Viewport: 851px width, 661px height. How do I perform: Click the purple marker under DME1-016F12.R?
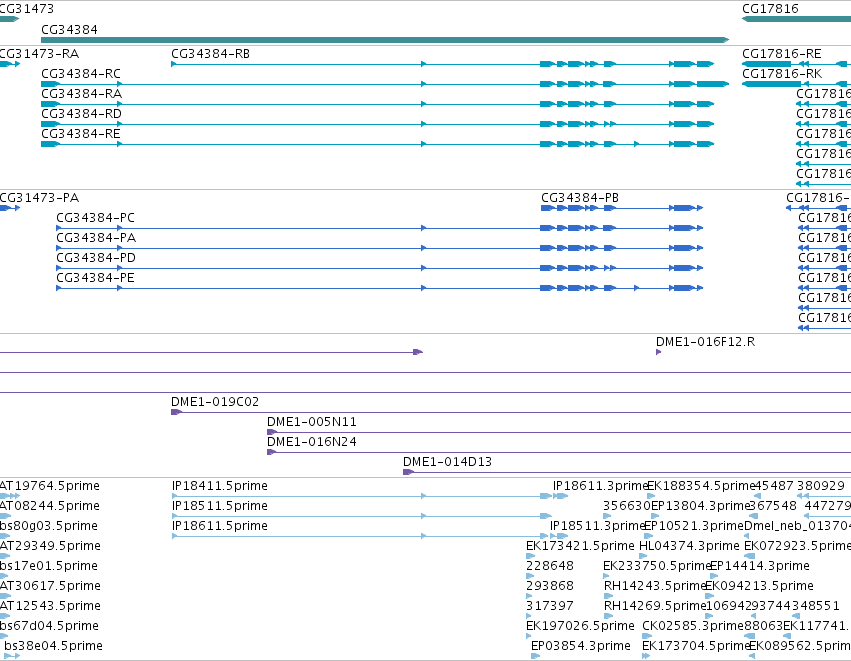(x=658, y=352)
